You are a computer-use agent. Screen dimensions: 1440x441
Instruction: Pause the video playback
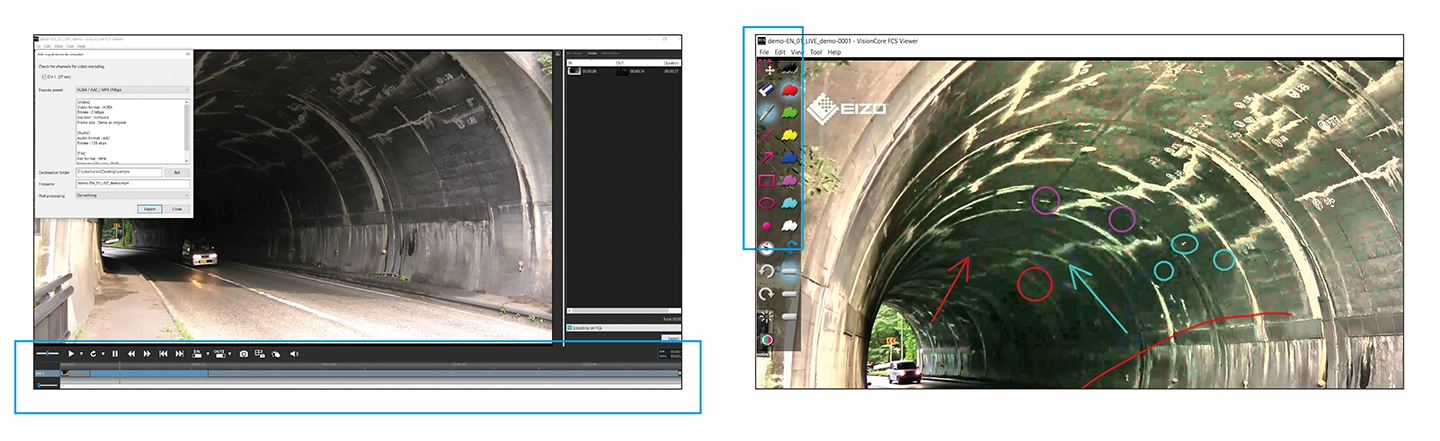tap(115, 354)
